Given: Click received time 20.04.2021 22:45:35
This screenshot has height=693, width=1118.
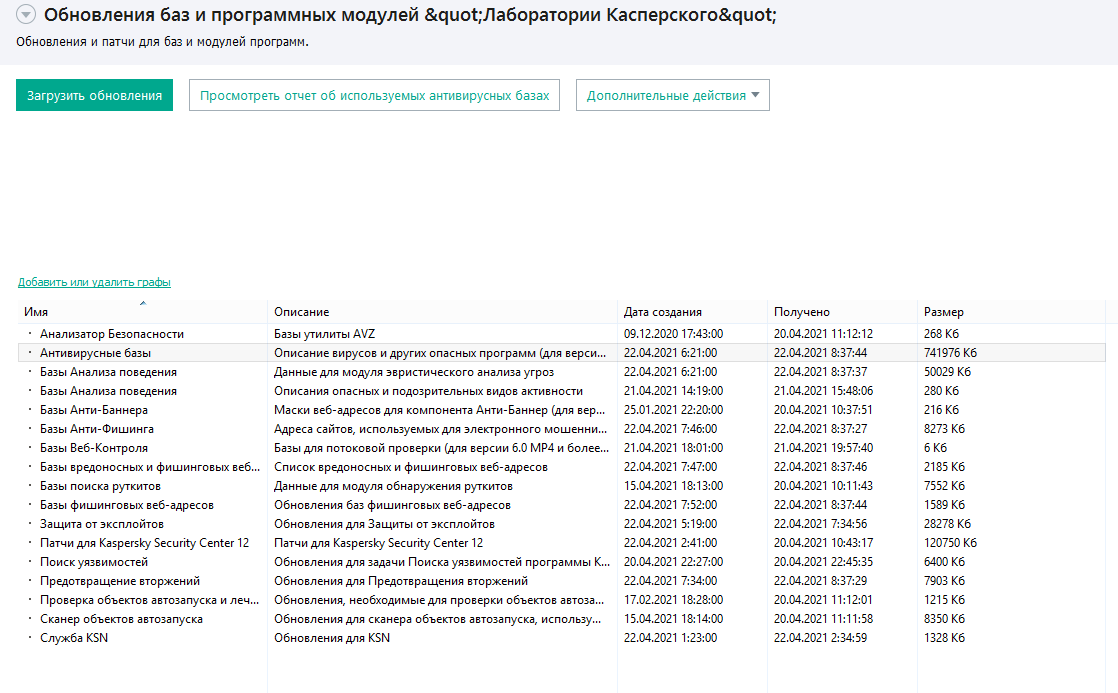Looking at the screenshot, I should coord(824,562).
